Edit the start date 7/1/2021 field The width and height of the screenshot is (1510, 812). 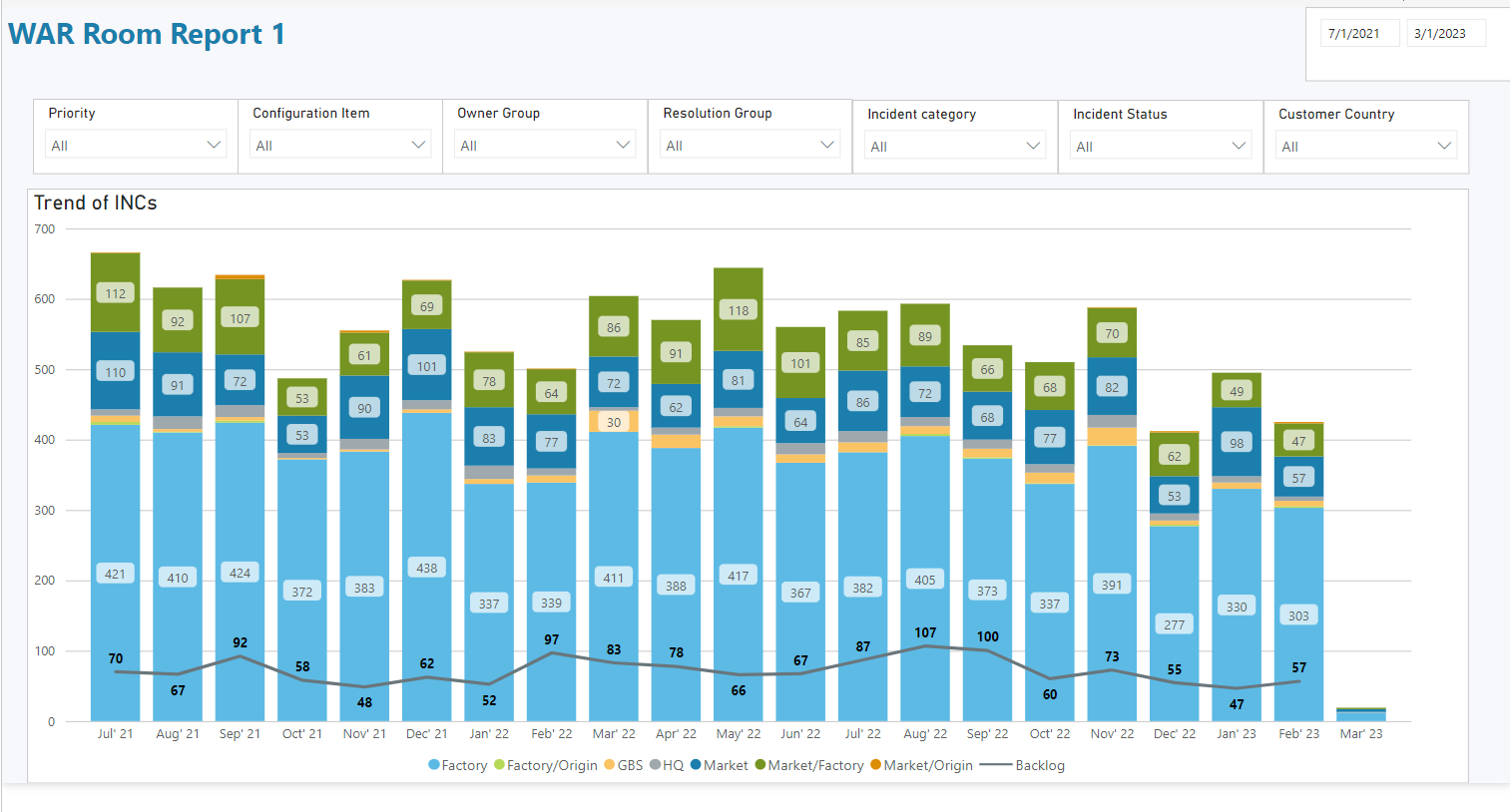[x=1360, y=33]
